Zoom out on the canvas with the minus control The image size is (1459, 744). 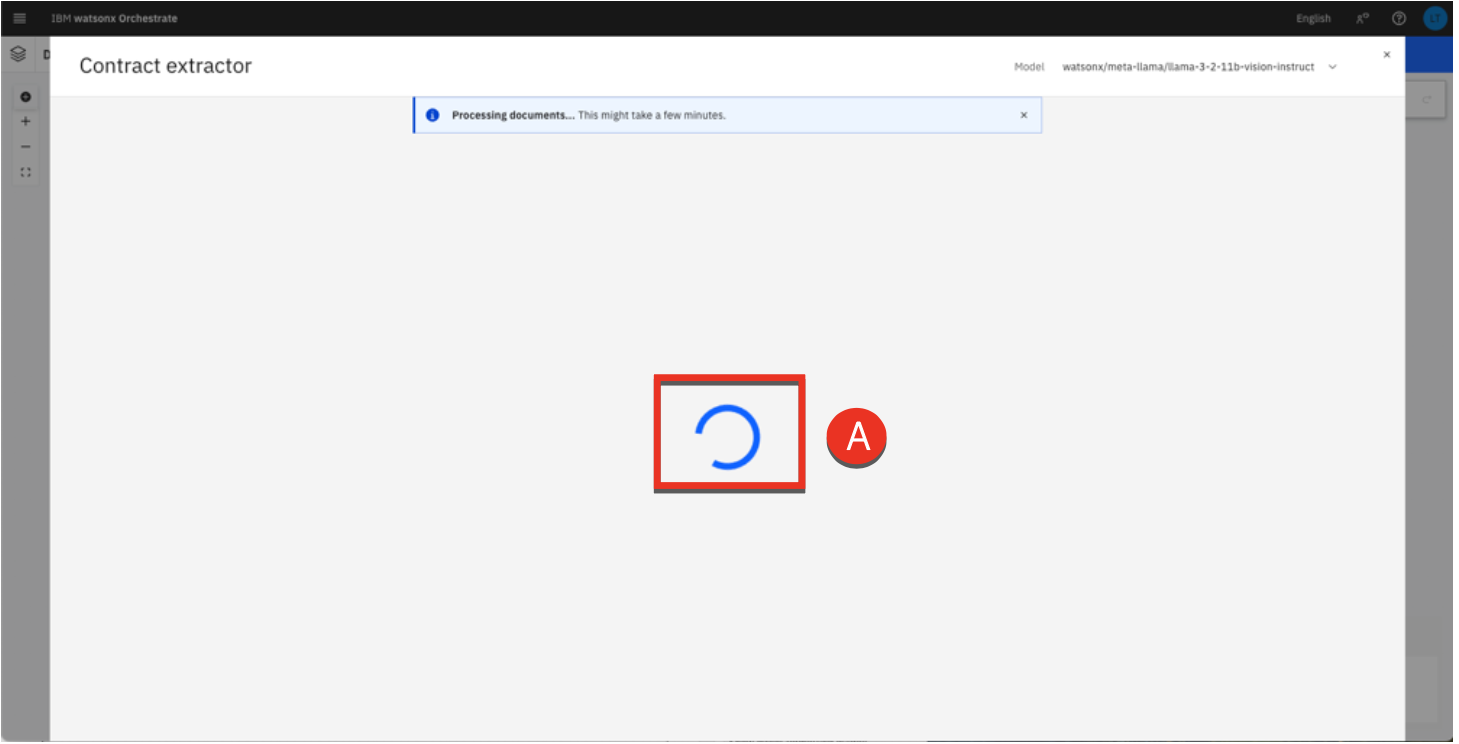click(26, 147)
